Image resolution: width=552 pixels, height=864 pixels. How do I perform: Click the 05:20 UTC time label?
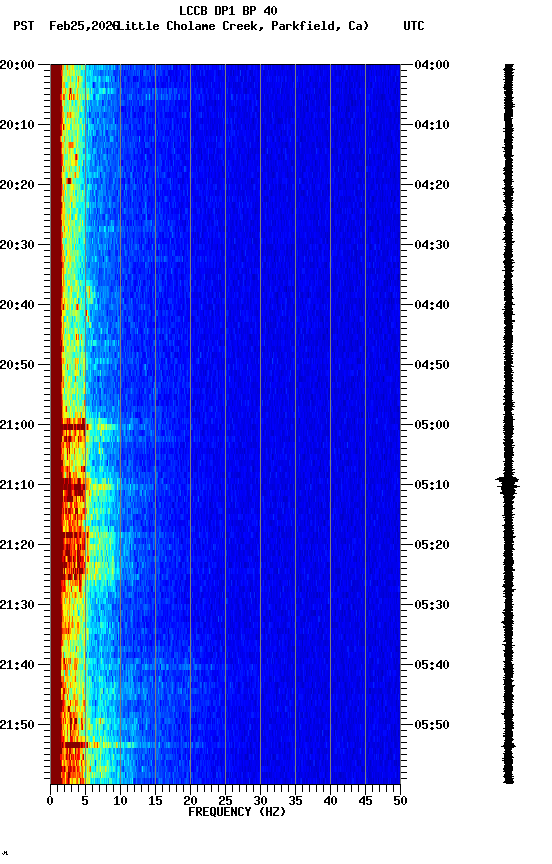click(432, 545)
